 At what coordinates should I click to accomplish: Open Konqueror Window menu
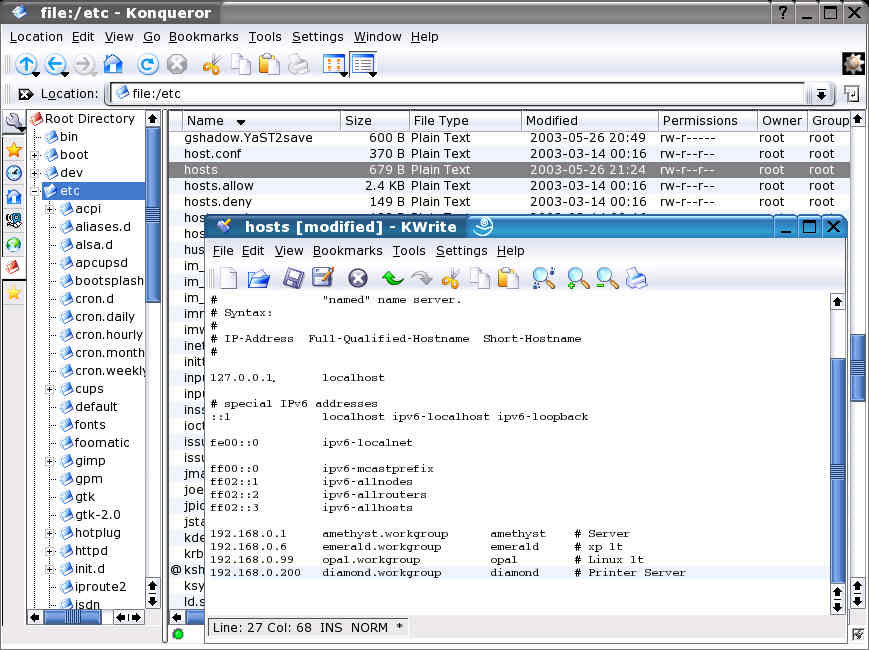(x=377, y=37)
